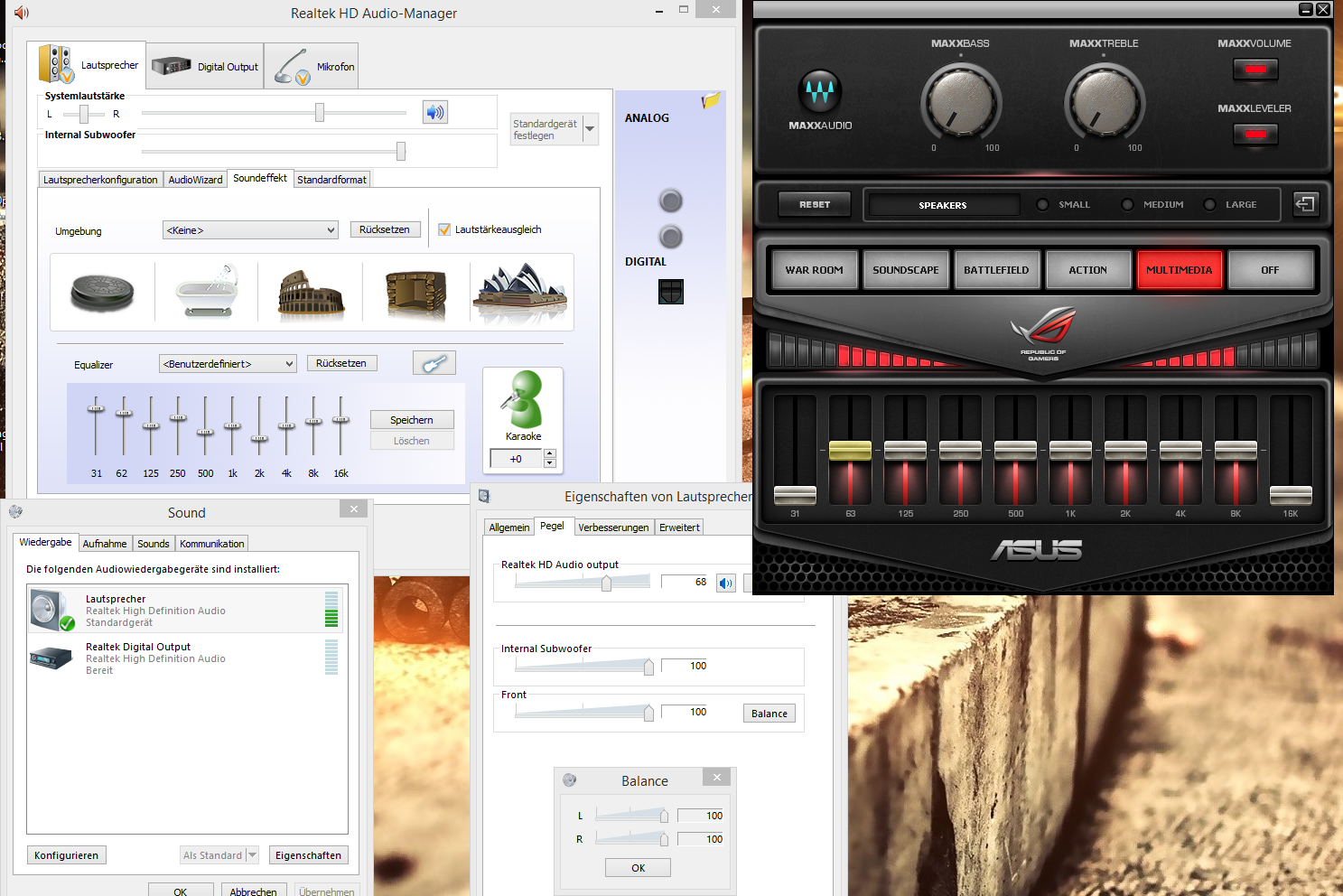Click the L balance slider in System volume
Image resolution: width=1343 pixels, height=896 pixels.
tap(84, 114)
